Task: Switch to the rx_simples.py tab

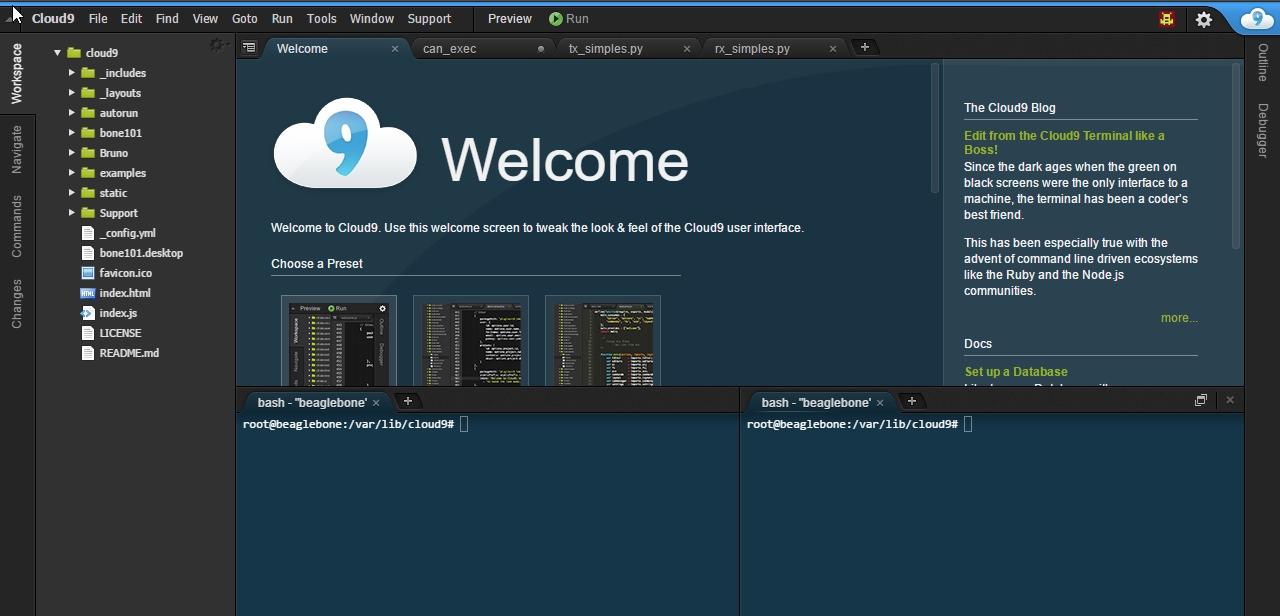Action: click(752, 49)
